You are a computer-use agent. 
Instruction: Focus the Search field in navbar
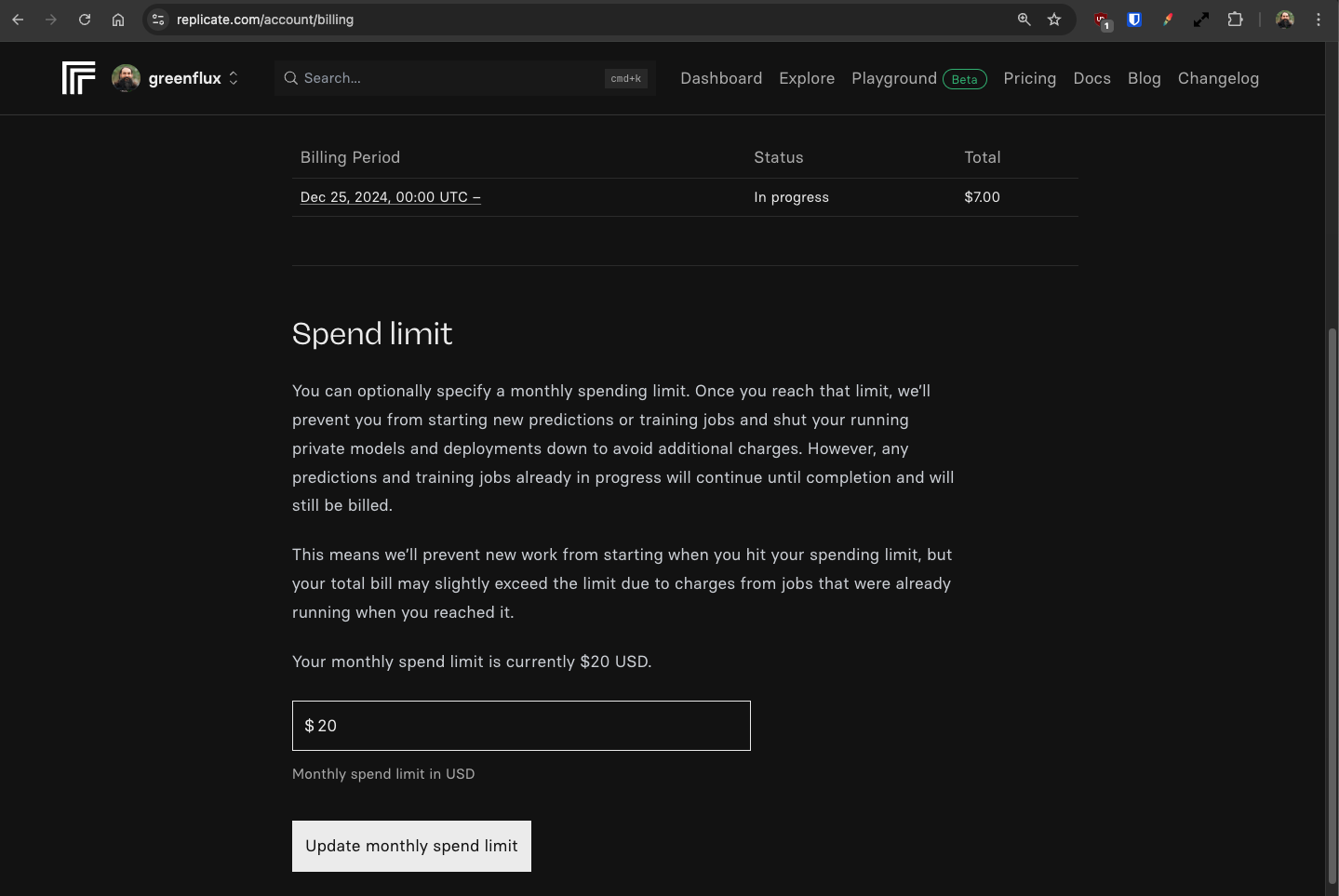[x=447, y=78]
